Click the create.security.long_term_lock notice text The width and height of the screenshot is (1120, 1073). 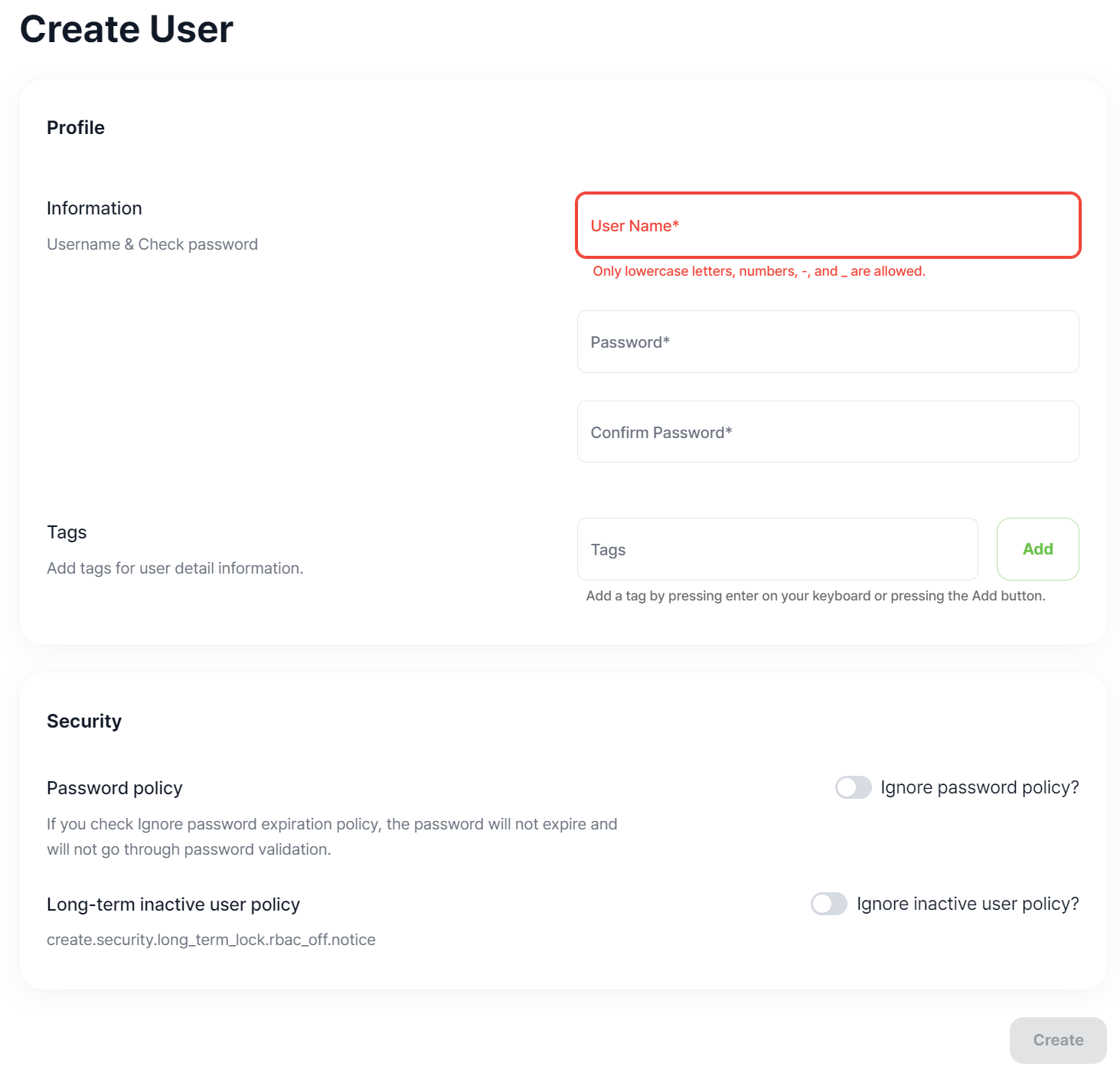tap(211, 939)
